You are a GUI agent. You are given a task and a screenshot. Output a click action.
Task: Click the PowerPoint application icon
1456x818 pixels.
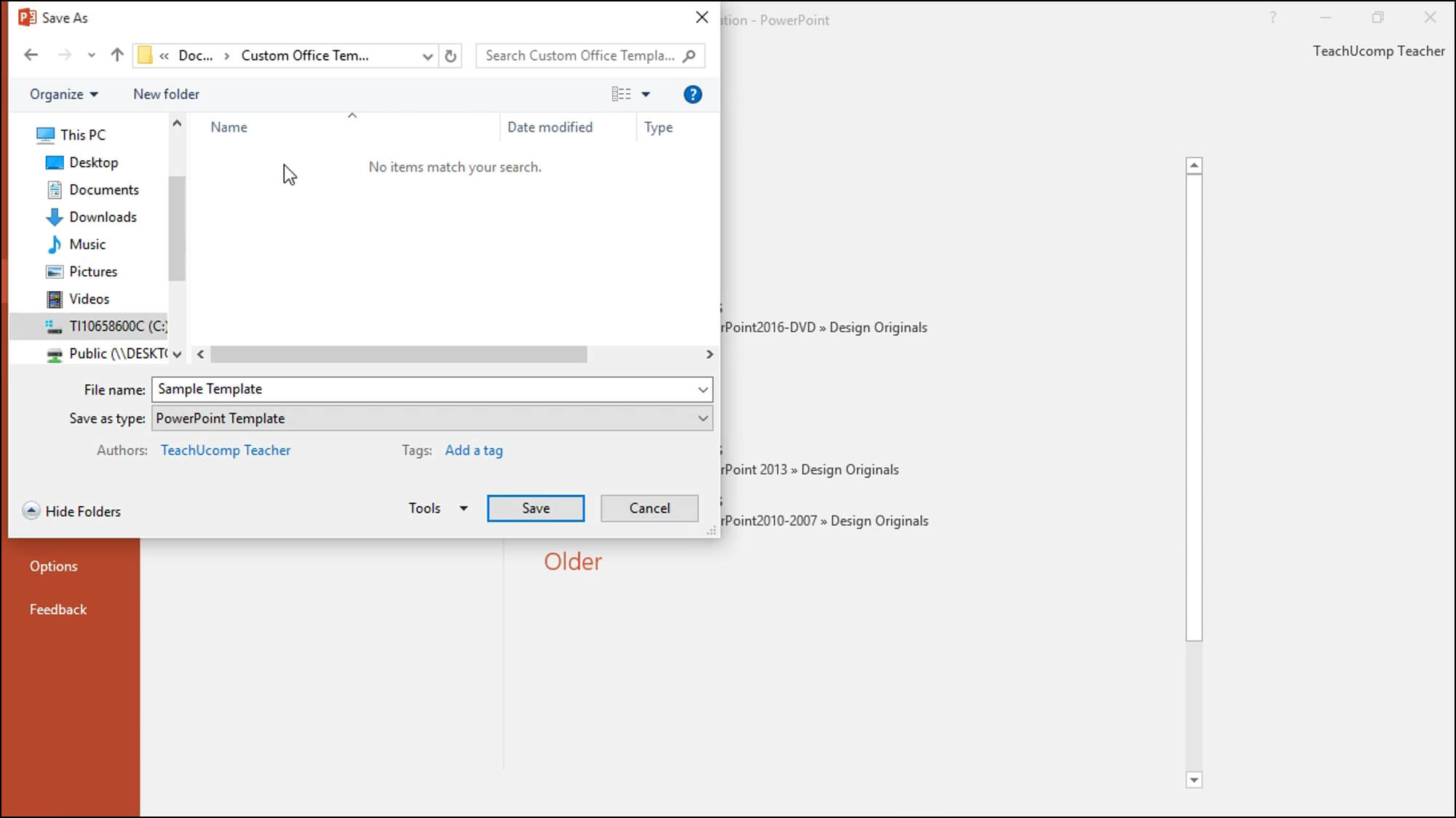tap(26, 17)
